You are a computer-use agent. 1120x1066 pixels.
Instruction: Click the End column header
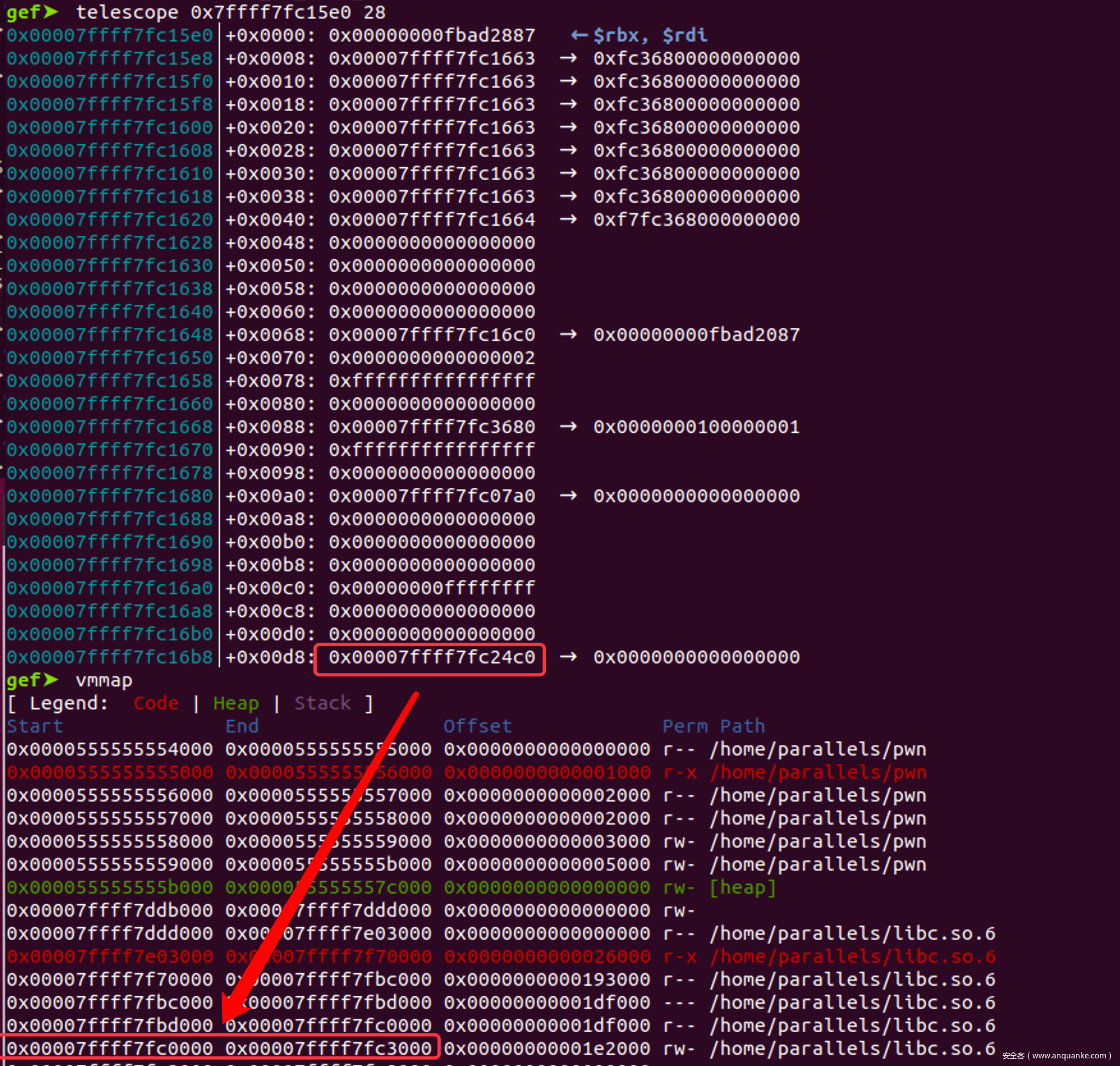coord(242,726)
